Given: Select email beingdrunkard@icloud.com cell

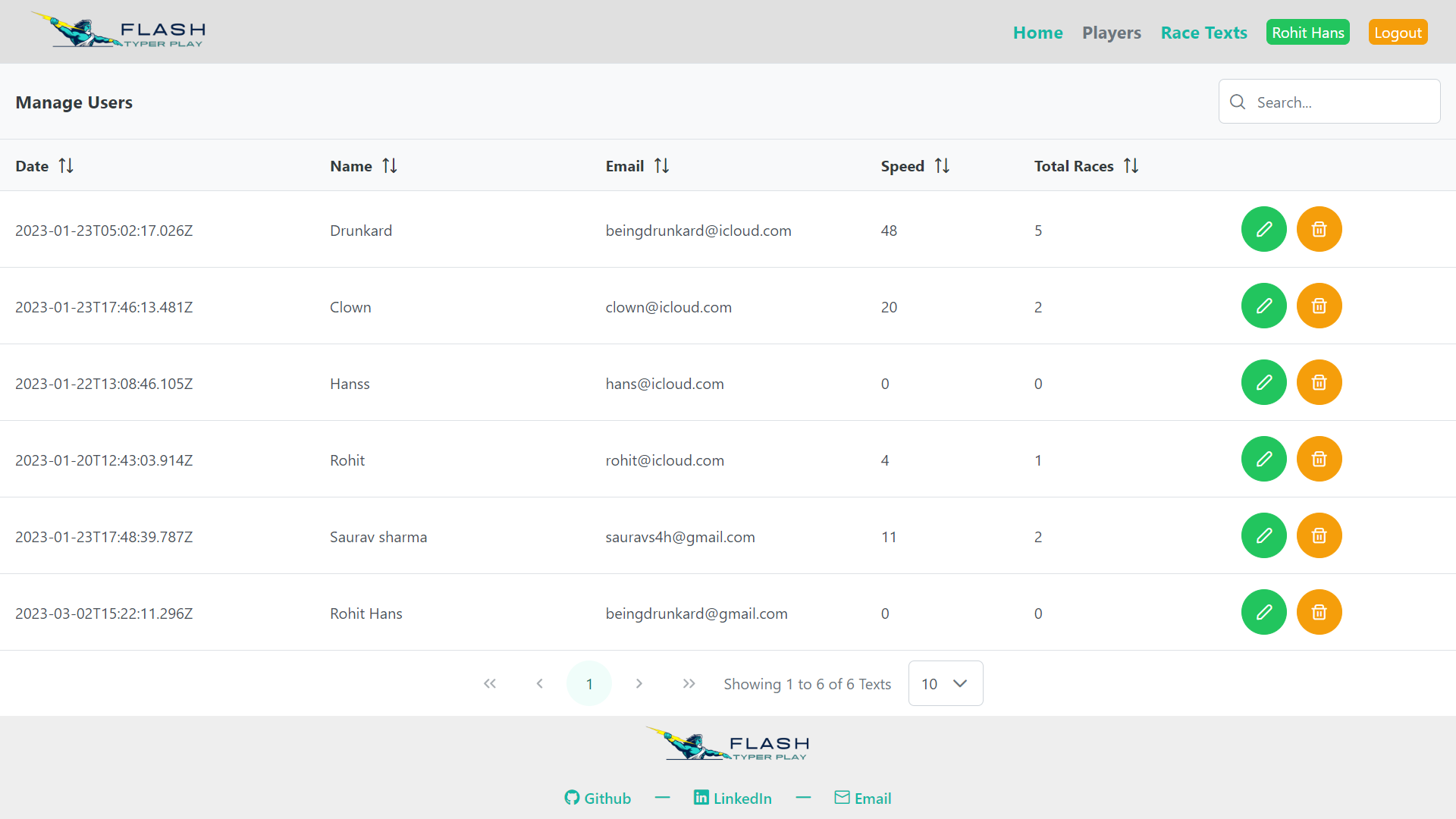Looking at the screenshot, I should (x=698, y=231).
